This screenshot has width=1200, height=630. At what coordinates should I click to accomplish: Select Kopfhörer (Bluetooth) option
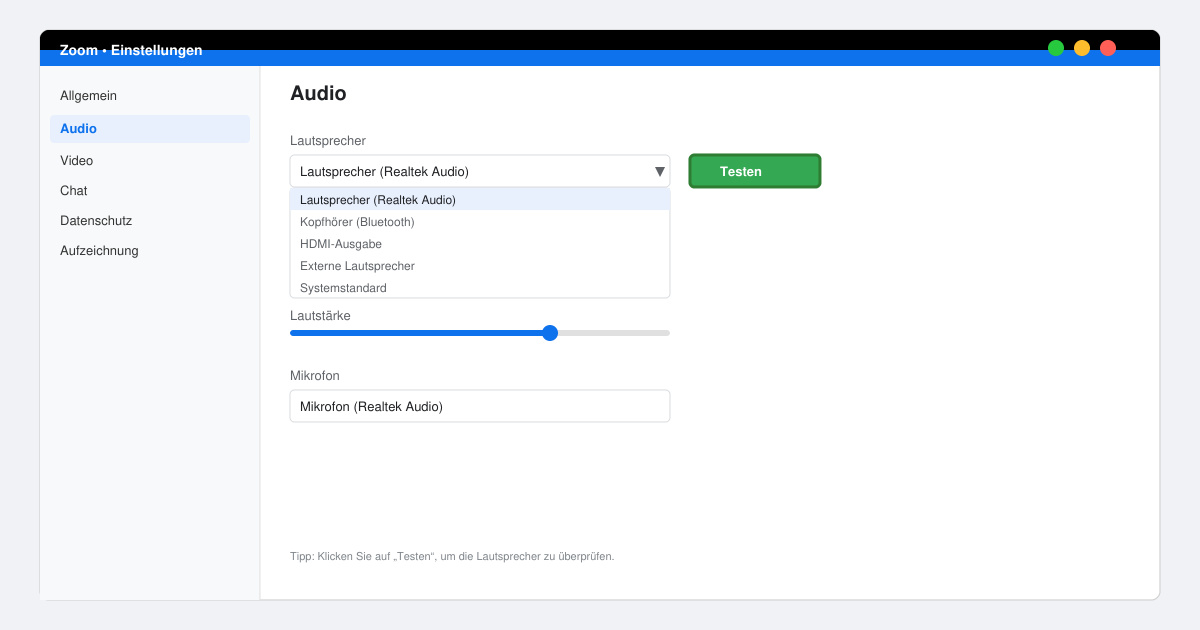(x=480, y=222)
